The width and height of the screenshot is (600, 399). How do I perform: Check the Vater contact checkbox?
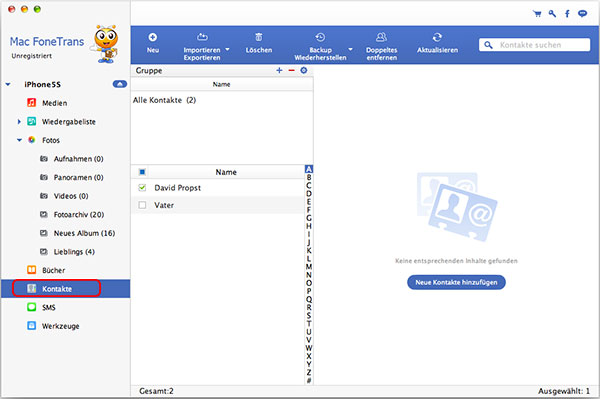(142, 205)
